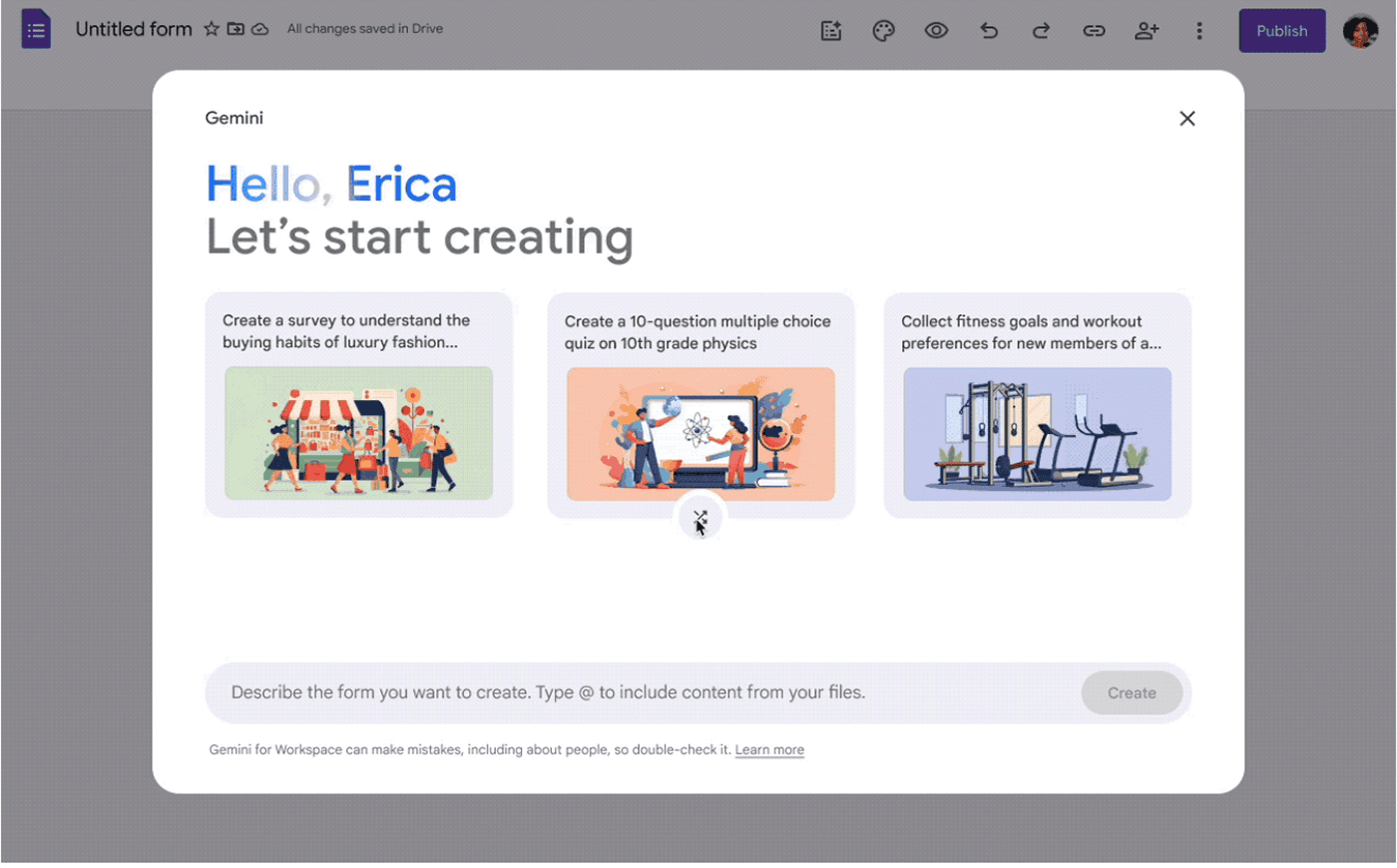Close the Gemini dialog

tap(1186, 119)
